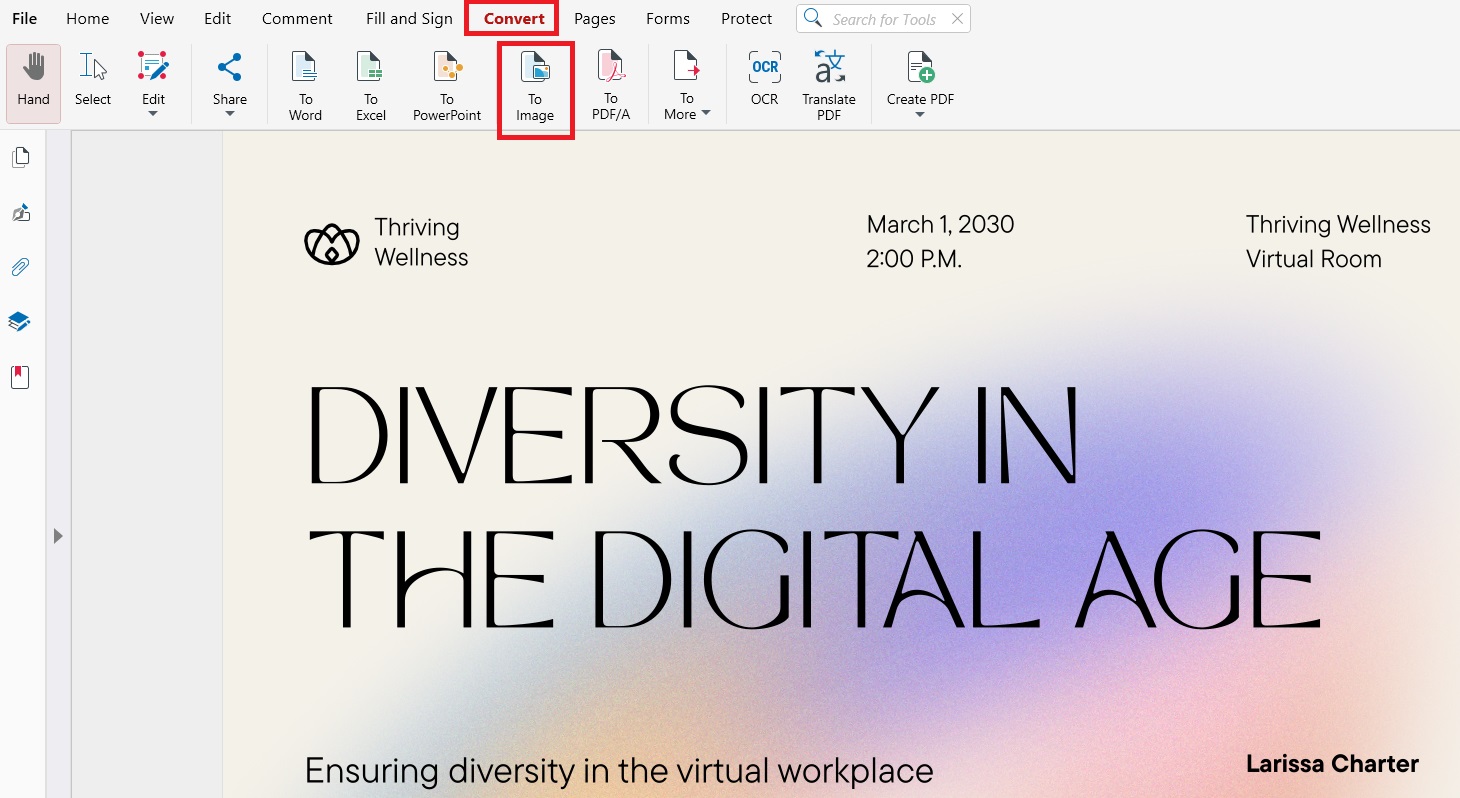Viewport: 1460px width, 798px height.
Task: Convert the document to Word
Action: [304, 82]
